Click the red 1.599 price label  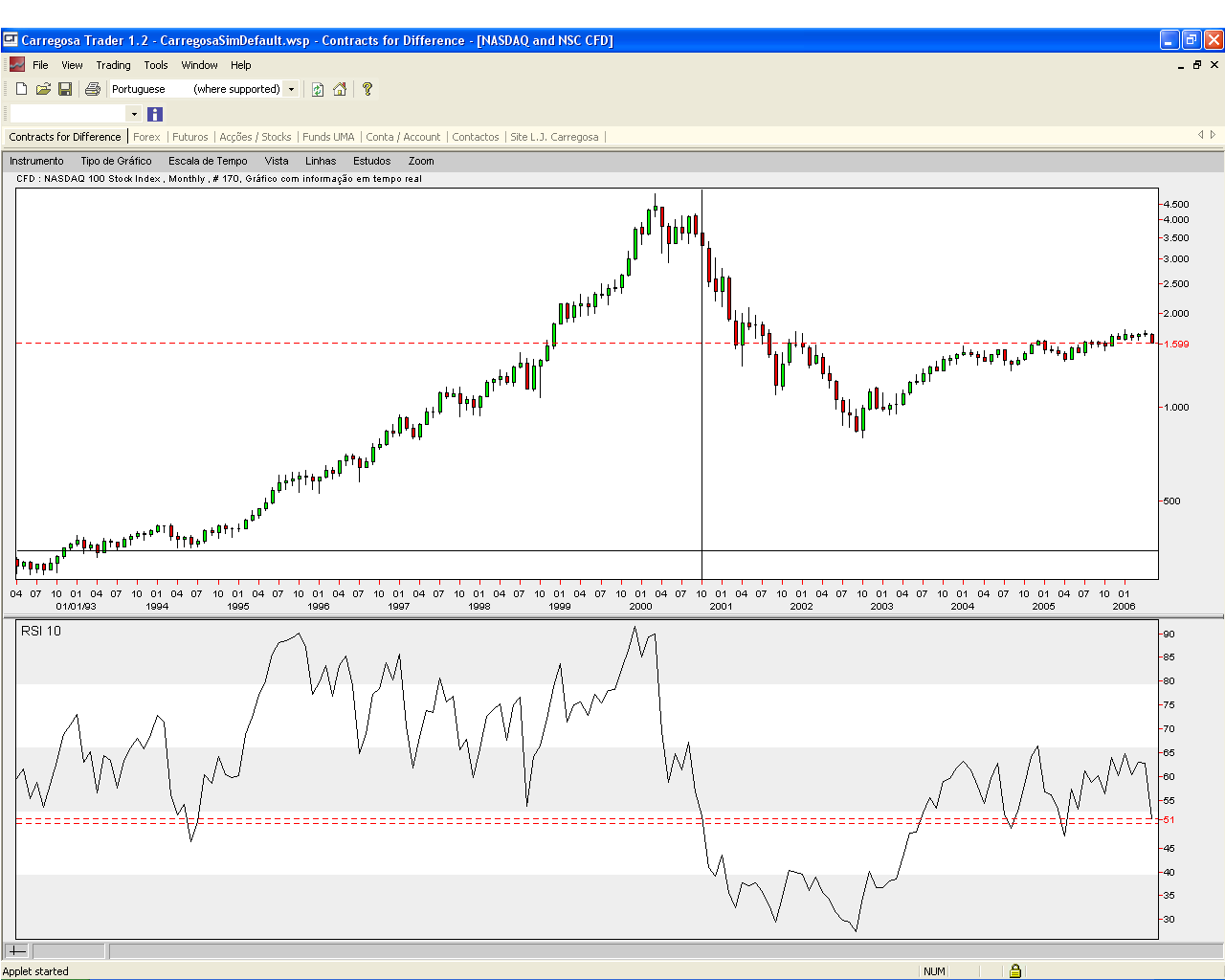(x=1176, y=344)
